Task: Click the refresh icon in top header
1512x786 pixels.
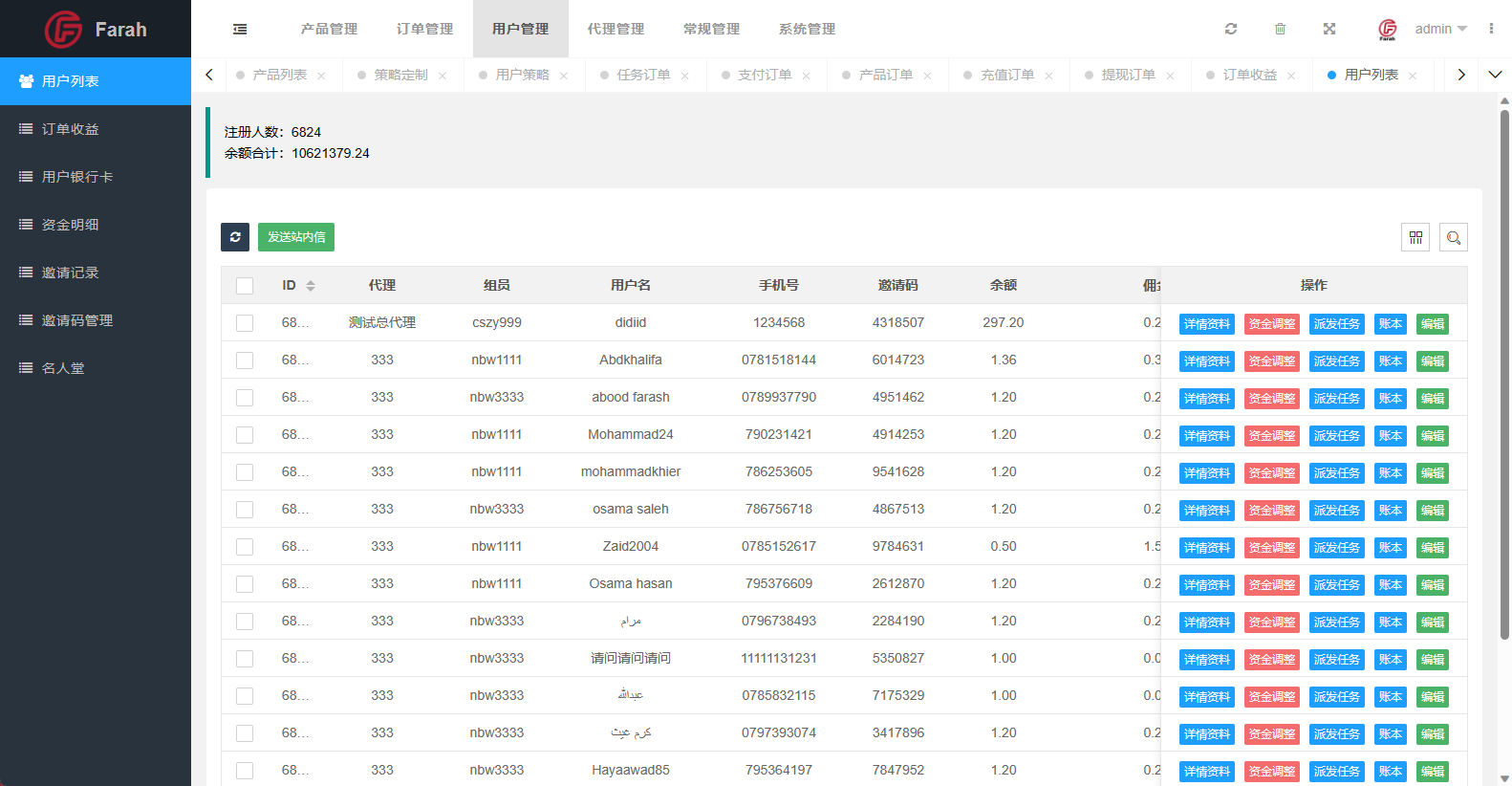Action: click(x=1231, y=29)
